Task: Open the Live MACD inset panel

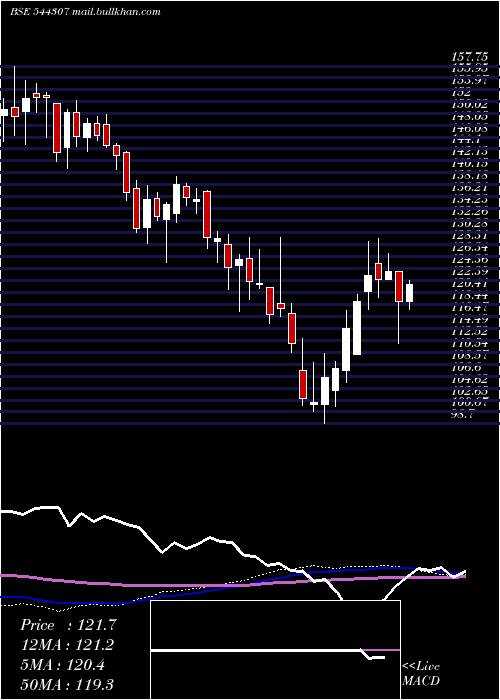Action: [x=275, y=650]
